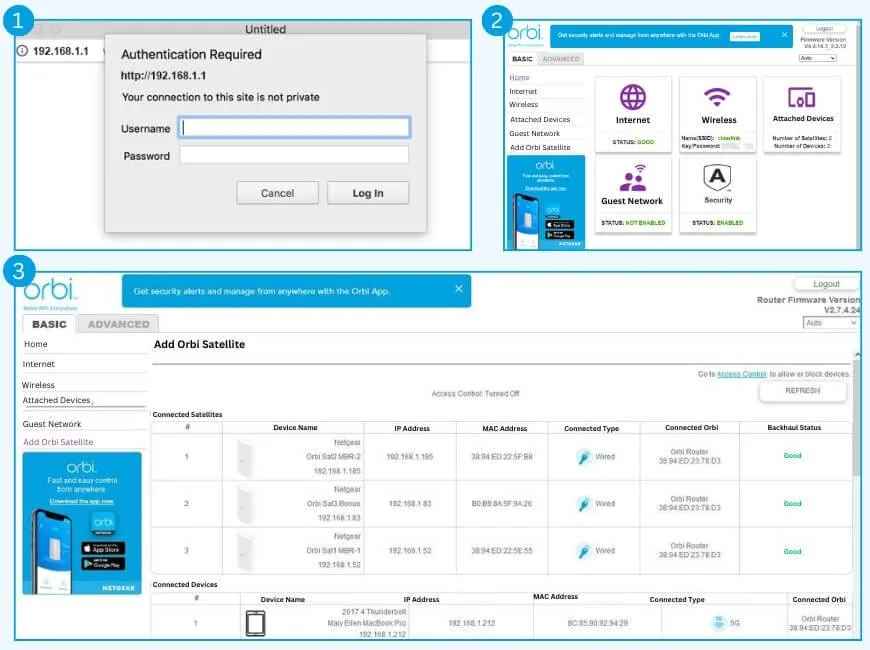Click wired icon in Orbi Sat1 MBR-1 row
The width and height of the screenshot is (870, 650).
click(x=583, y=551)
